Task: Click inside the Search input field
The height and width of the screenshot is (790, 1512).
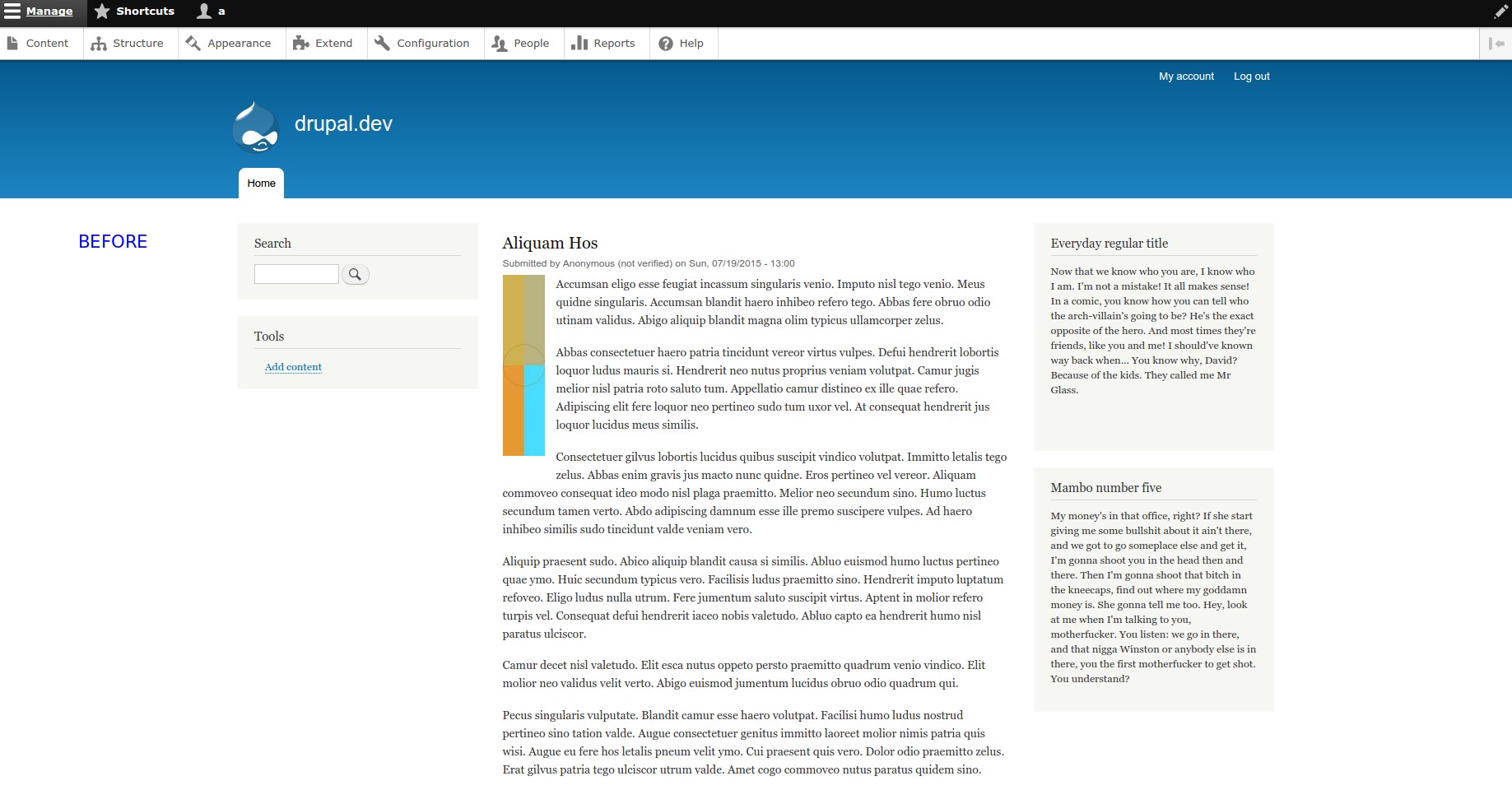Action: [296, 273]
